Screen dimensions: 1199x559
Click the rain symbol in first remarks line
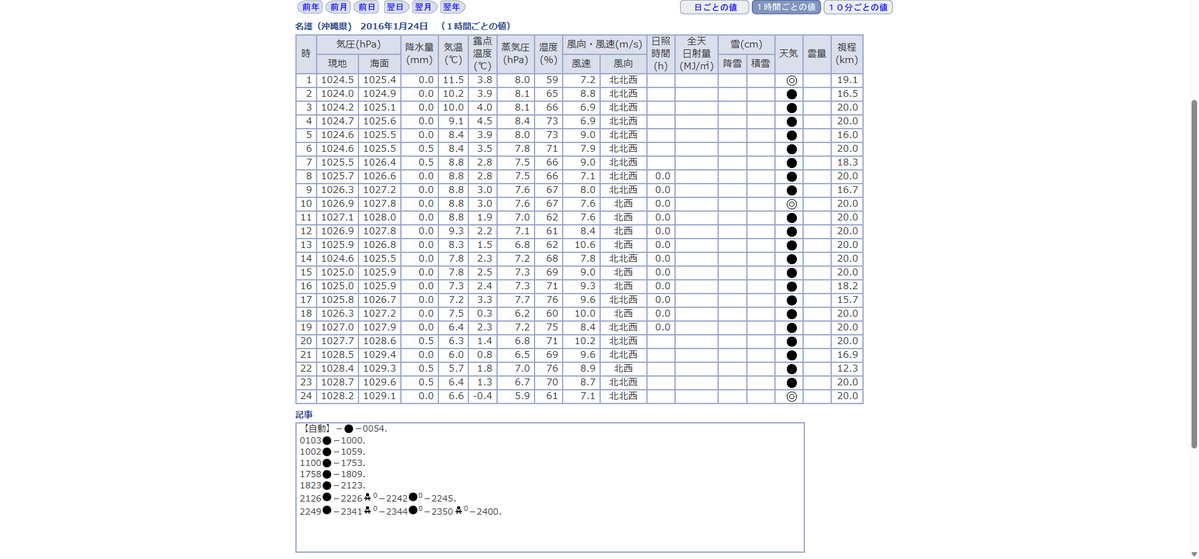348,428
